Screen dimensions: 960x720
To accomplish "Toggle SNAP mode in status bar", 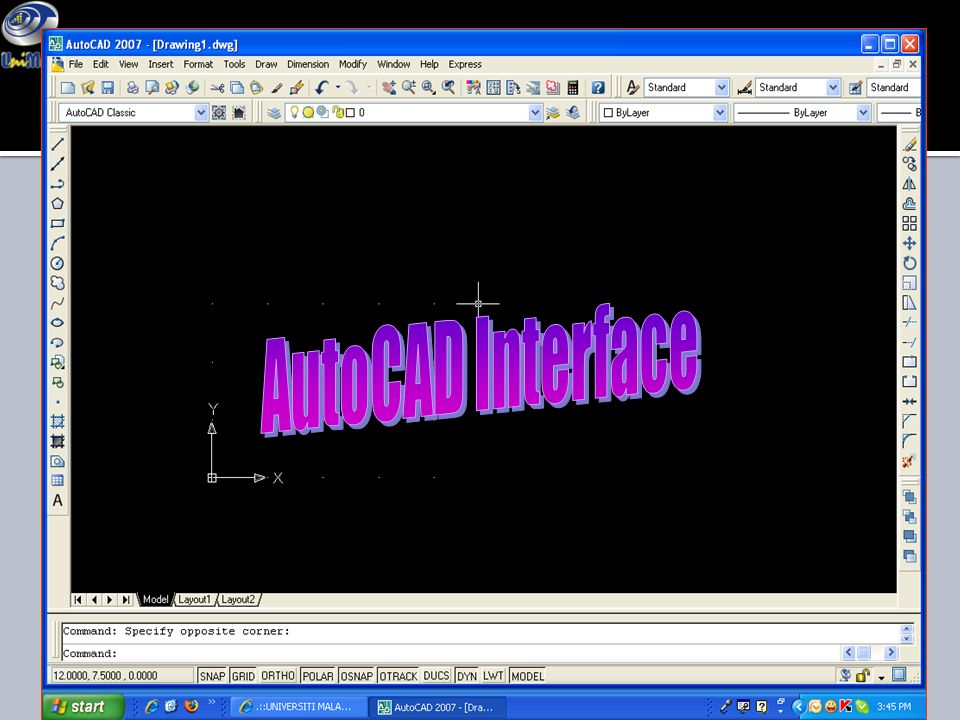I will [212, 676].
